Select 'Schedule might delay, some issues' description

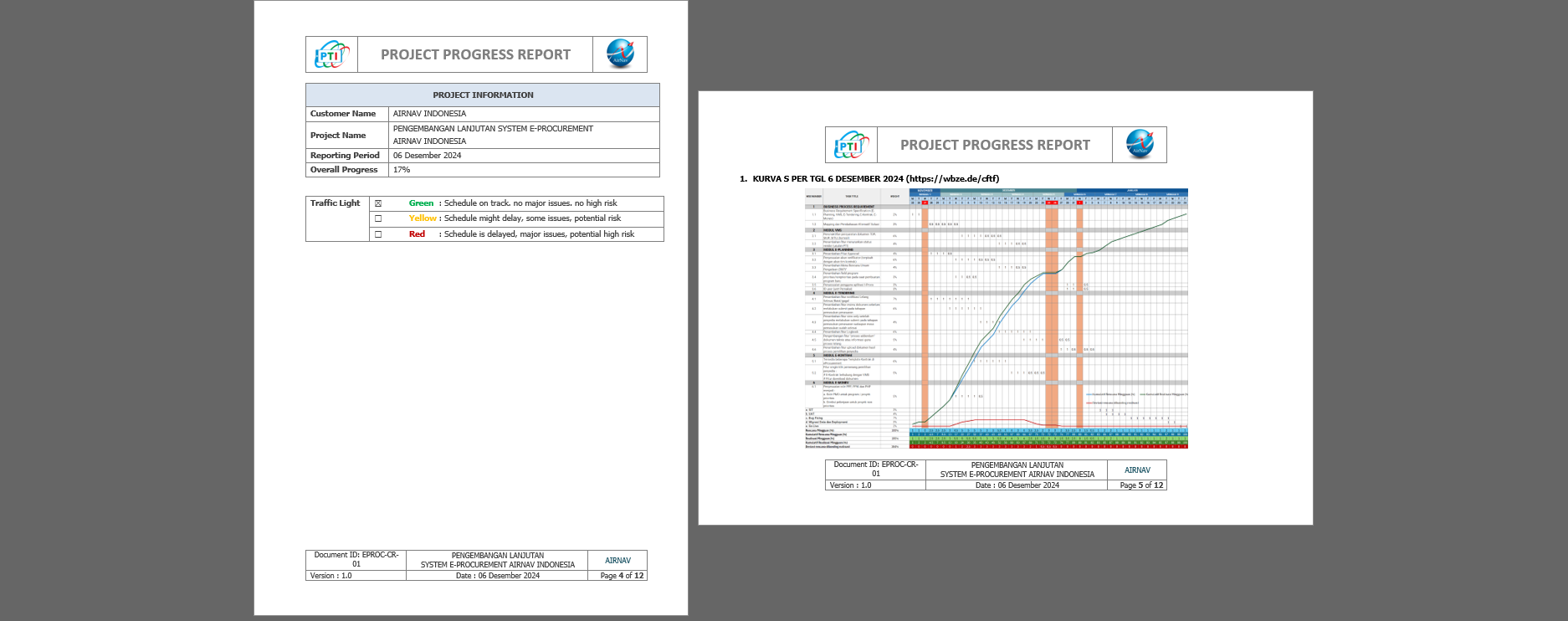pyautogui.click(x=532, y=218)
